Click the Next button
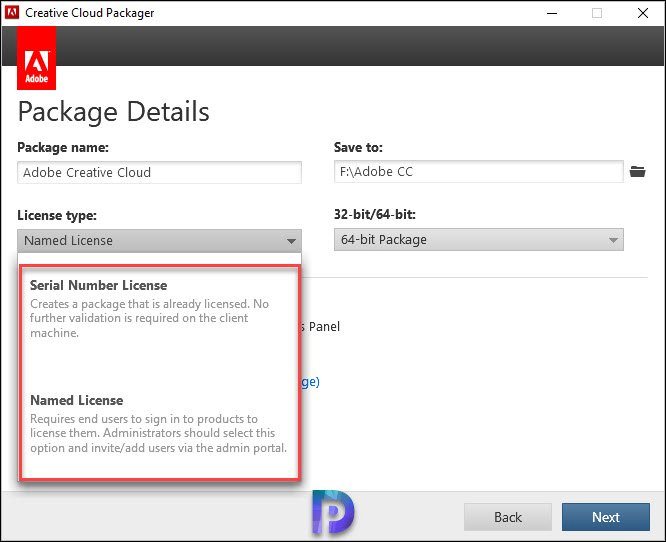Viewport: 666px width, 542px height. point(606,517)
